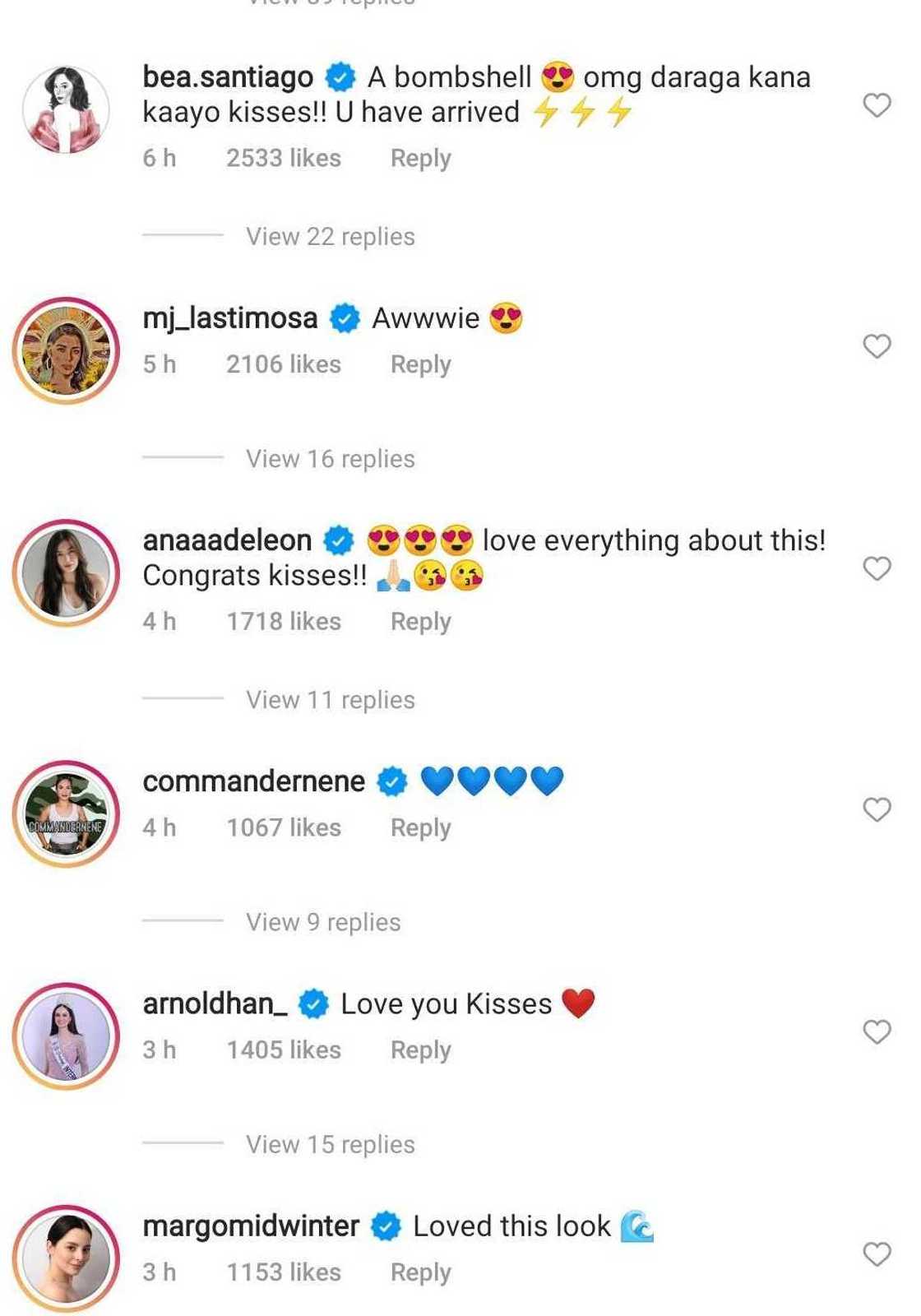
Task: Like arnoldhan_'s Love you Kisses comment
Action: click(x=877, y=1032)
